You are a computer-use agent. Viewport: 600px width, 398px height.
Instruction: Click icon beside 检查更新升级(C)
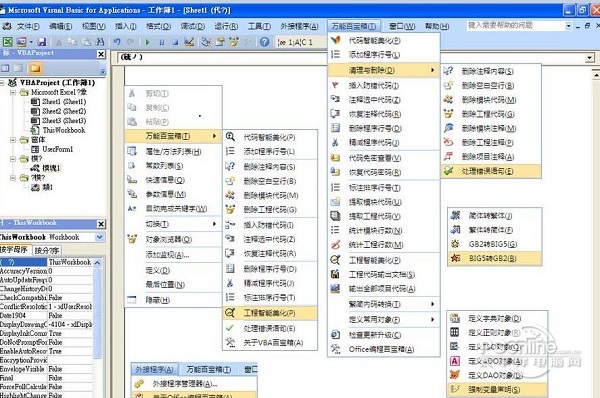click(335, 334)
